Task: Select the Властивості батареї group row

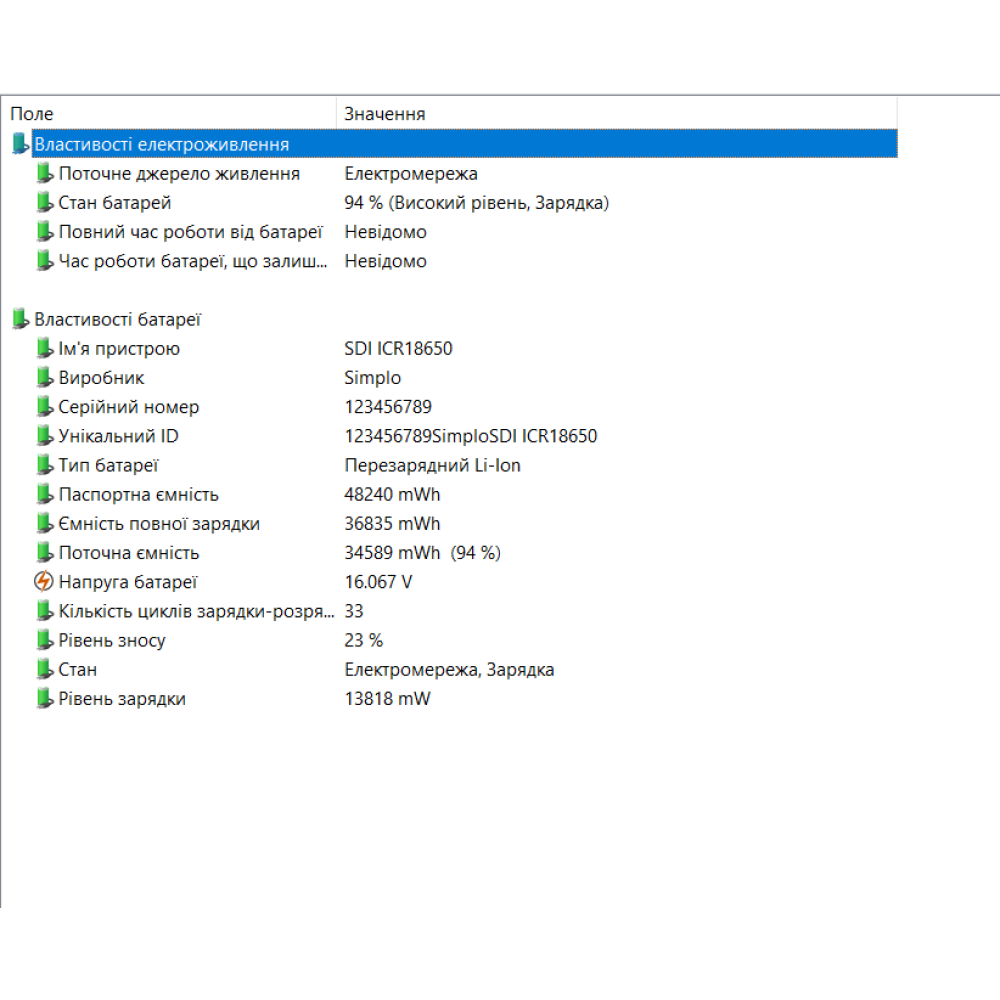Action: tap(118, 320)
